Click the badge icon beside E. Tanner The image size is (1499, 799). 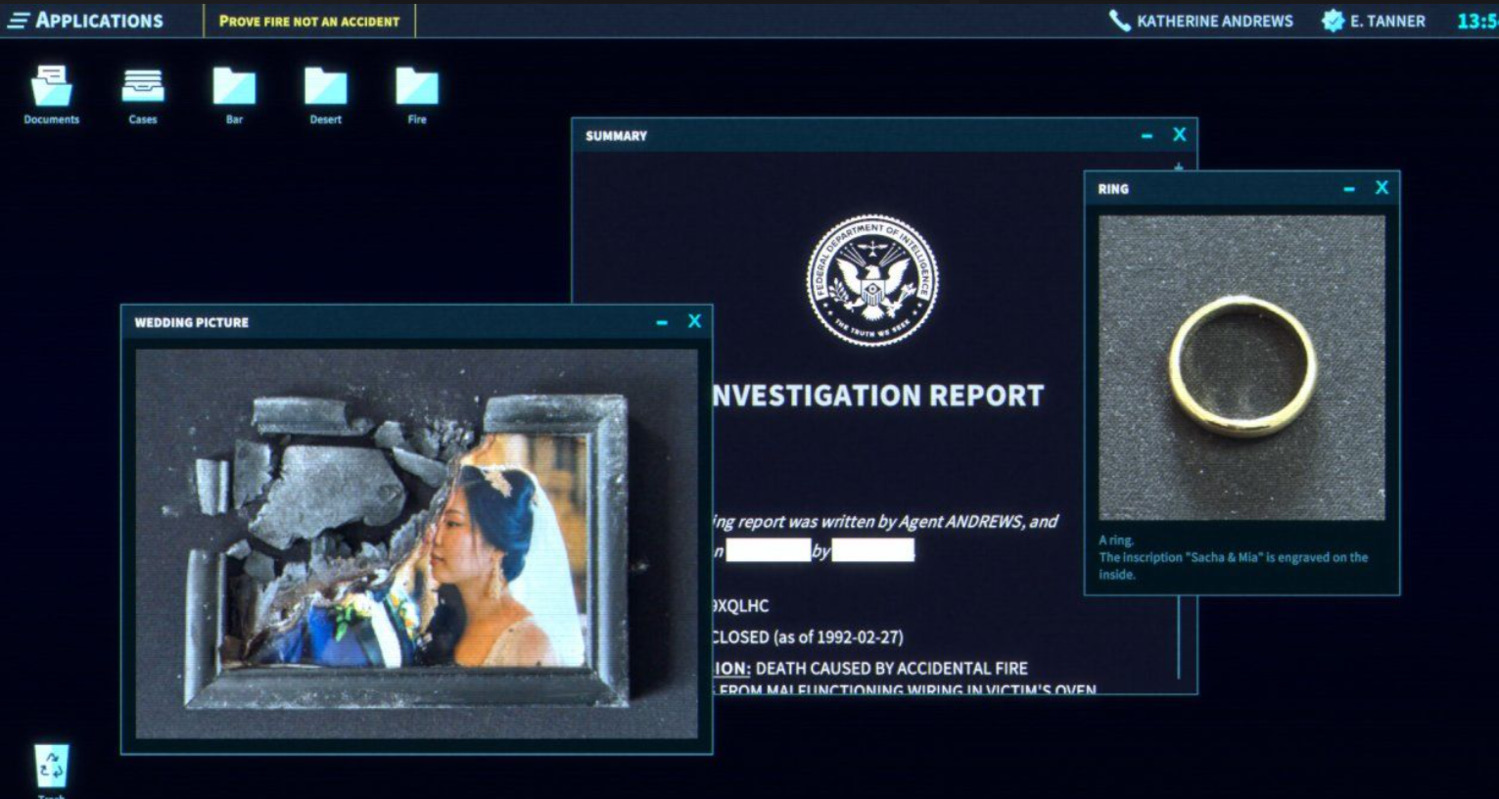pyautogui.click(x=1333, y=21)
